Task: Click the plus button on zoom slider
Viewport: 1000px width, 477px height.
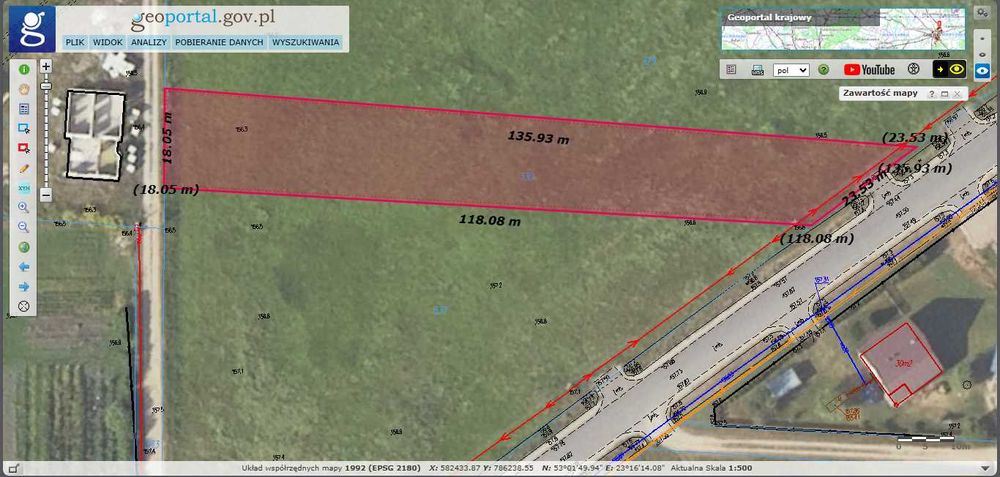Action: (x=46, y=66)
